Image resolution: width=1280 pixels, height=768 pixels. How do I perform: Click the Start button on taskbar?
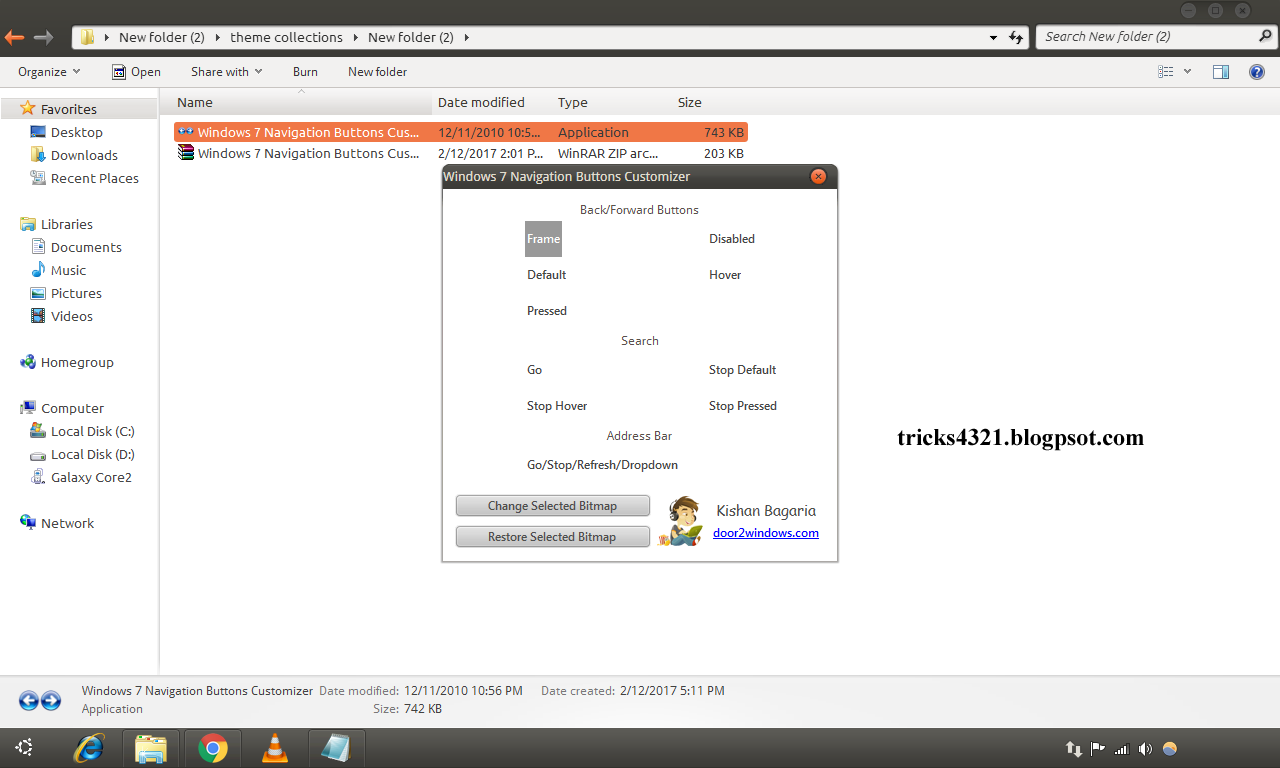(24, 747)
